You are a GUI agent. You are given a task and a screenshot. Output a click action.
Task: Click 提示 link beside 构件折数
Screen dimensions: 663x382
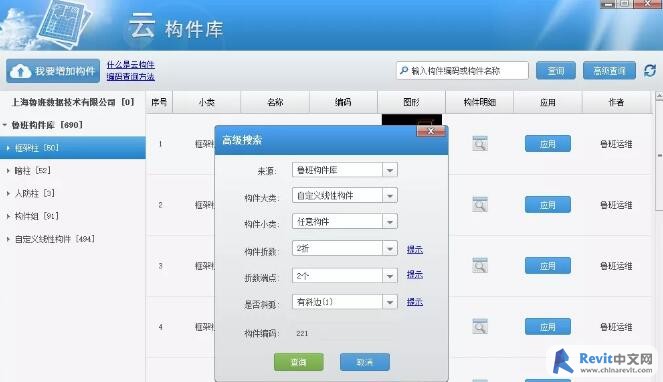(x=415, y=249)
